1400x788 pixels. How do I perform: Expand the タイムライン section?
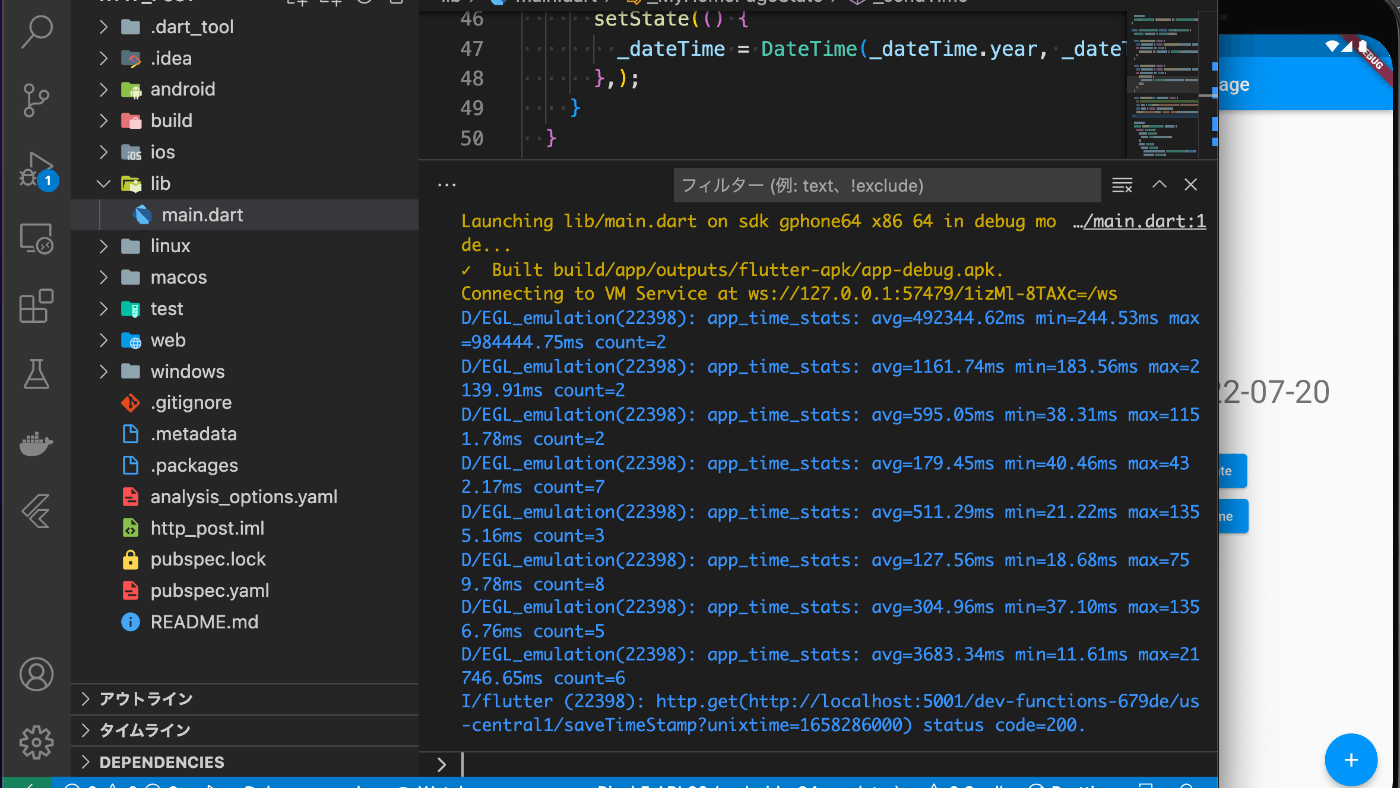(x=245, y=730)
